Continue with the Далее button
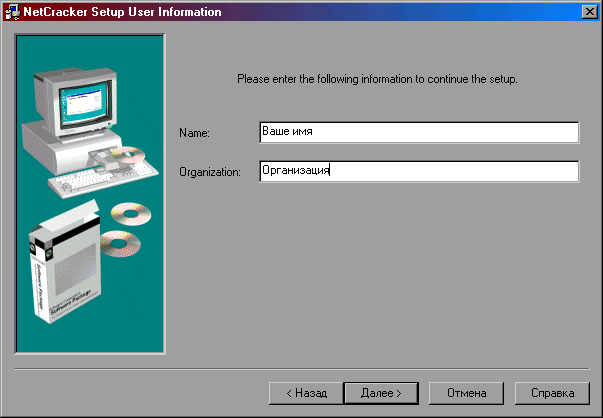The height and width of the screenshot is (418, 603). [381, 393]
